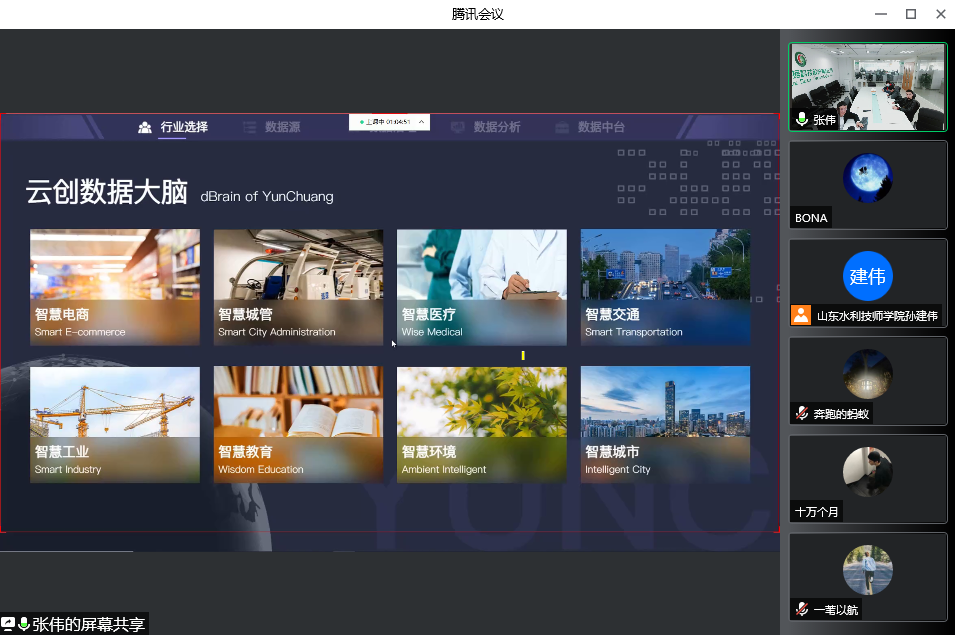Click orange host icon next to 山东水利技师学院孙建伟
Image resolution: width=955 pixels, height=635 pixels.
click(x=801, y=315)
